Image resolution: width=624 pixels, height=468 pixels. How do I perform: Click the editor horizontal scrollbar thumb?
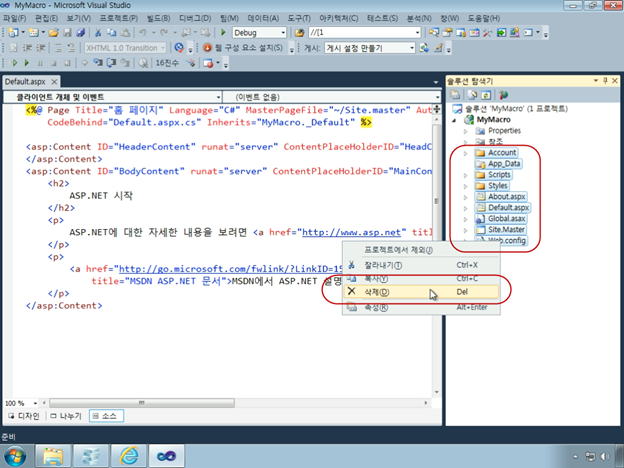pos(142,403)
